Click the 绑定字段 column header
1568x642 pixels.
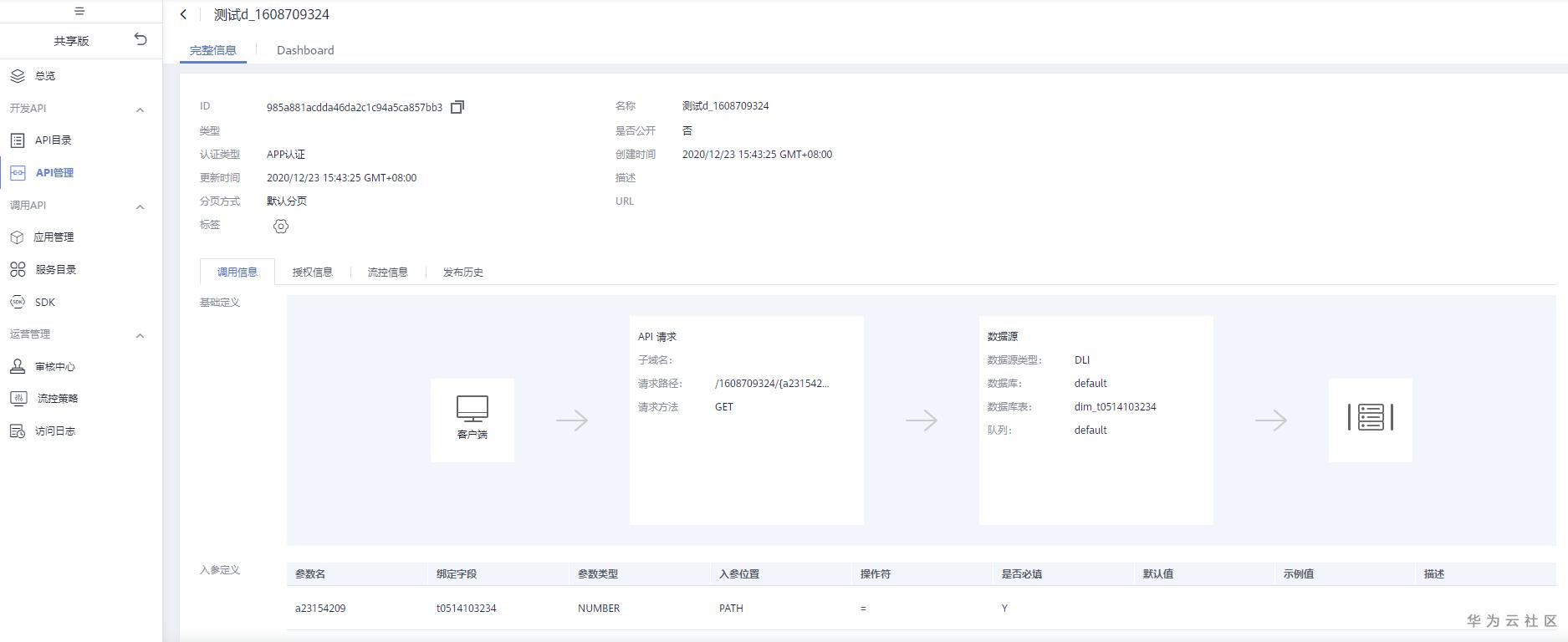click(x=457, y=574)
